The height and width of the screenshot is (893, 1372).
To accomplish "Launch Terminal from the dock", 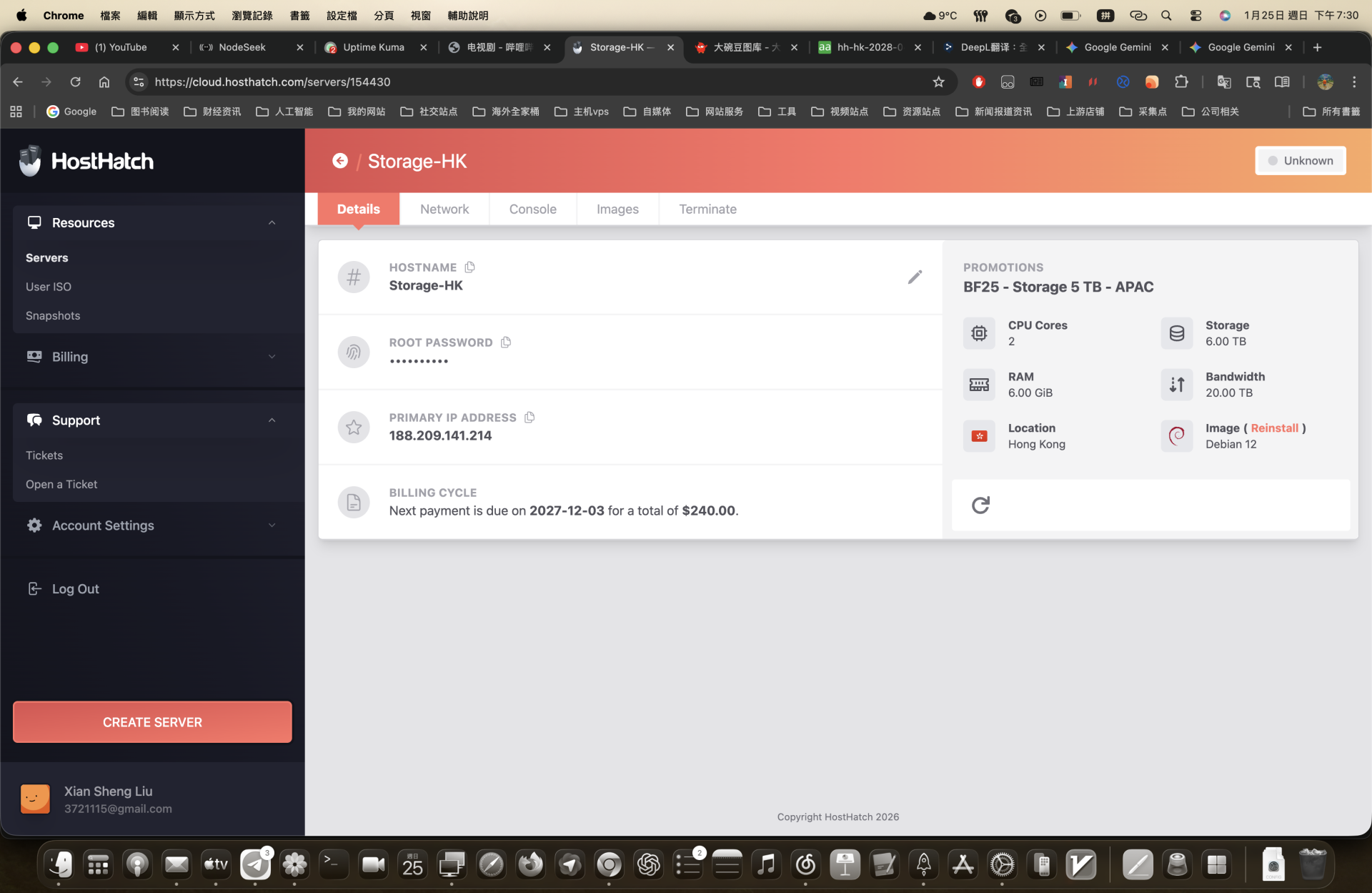I will [334, 864].
